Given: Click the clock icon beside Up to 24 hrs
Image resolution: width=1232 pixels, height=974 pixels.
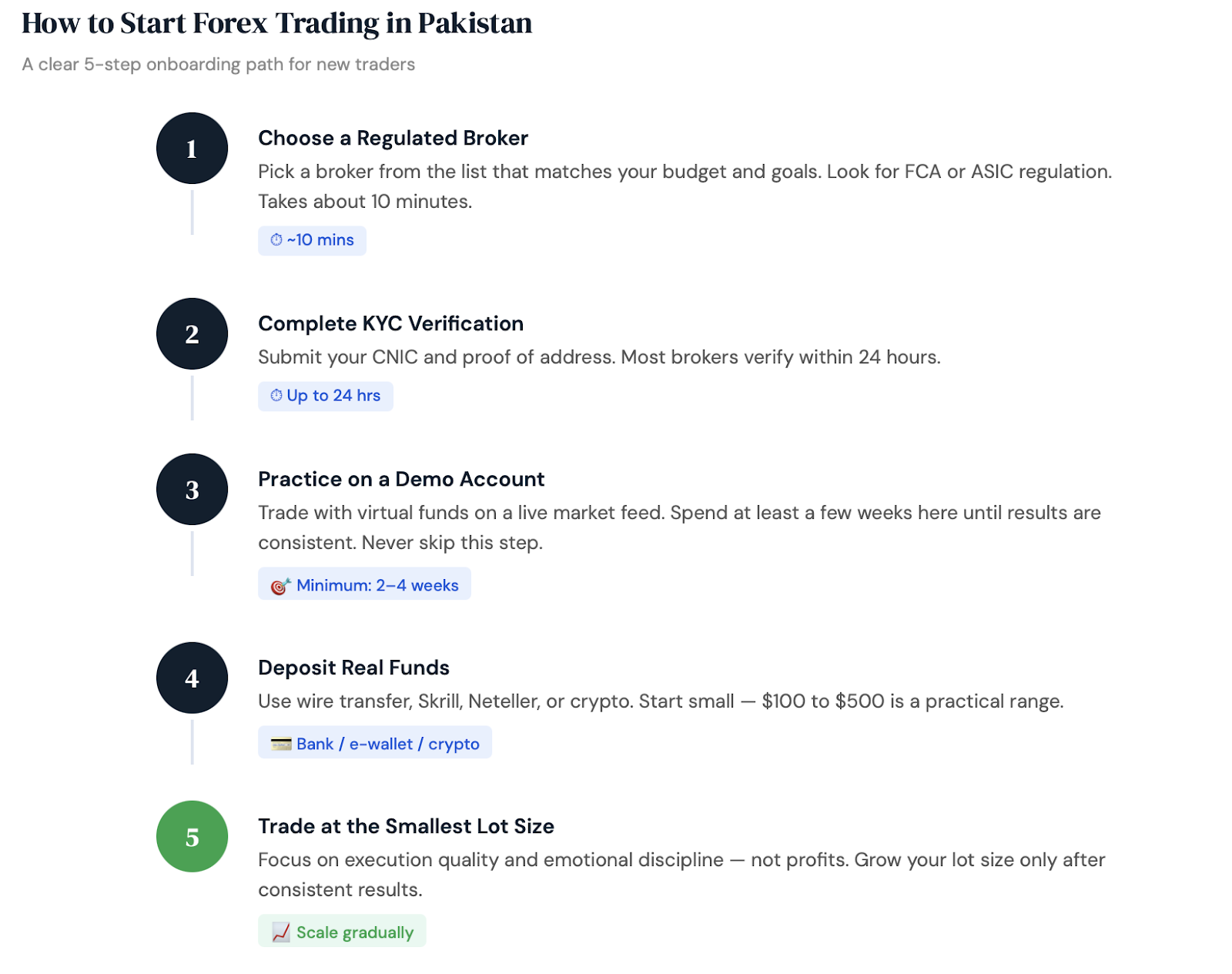Looking at the screenshot, I should pyautogui.click(x=276, y=395).
